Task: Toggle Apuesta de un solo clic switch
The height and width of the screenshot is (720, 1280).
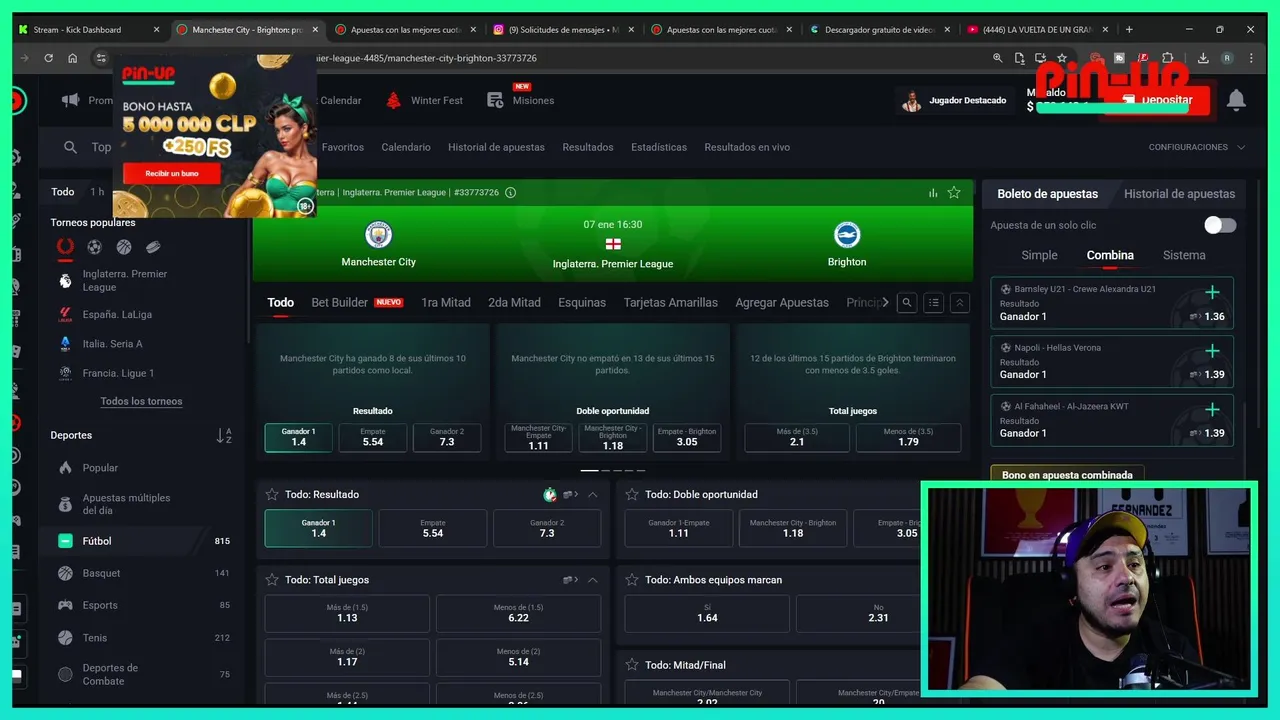Action: [x=1220, y=225]
